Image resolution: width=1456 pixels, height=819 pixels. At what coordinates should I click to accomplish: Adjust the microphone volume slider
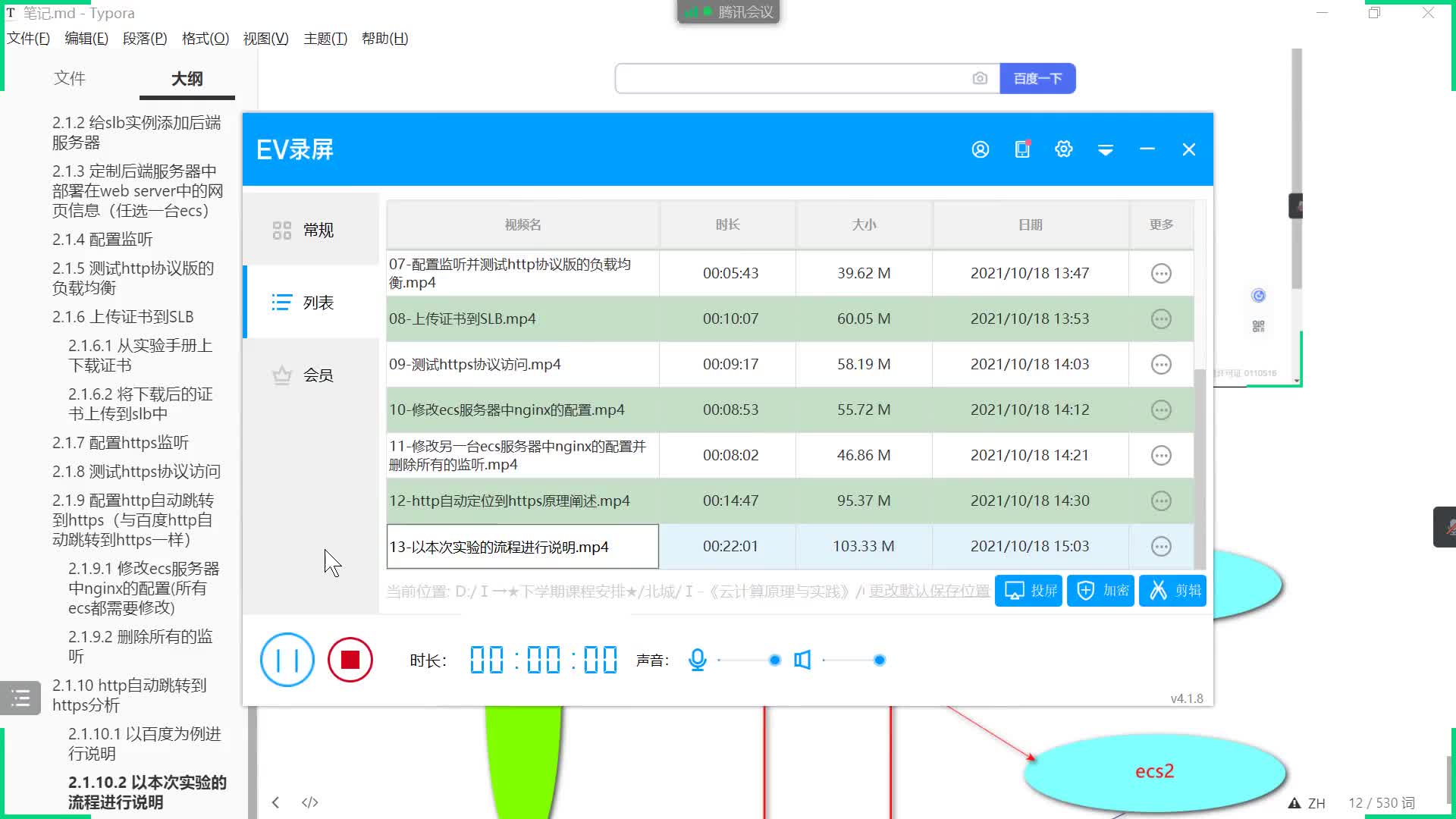(x=748, y=660)
